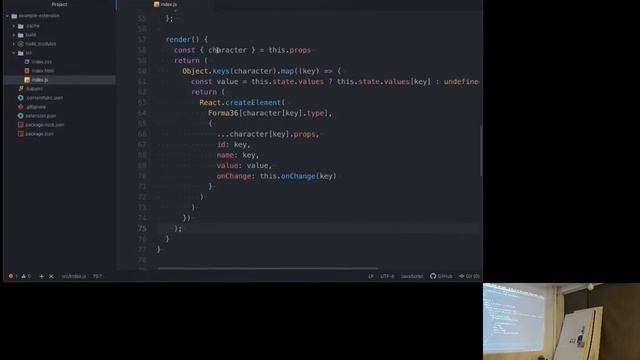The image size is (640, 360).
Task: Click the yellow index.js icon in project tree
Action: tap(27, 80)
